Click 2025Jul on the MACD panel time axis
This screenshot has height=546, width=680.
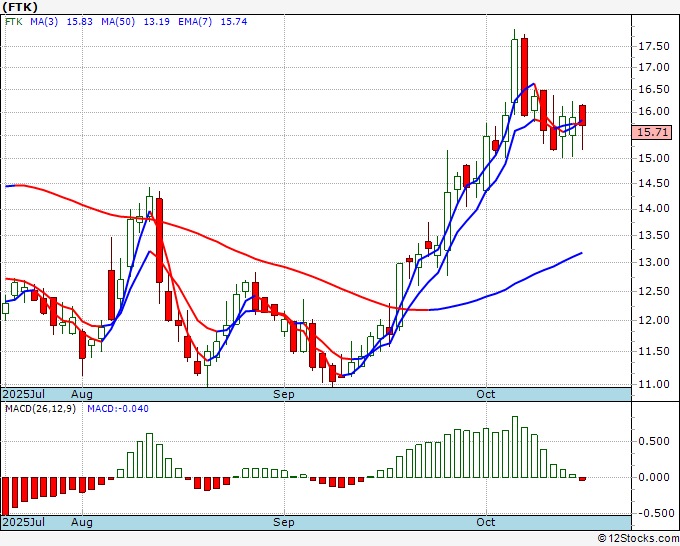[24, 522]
